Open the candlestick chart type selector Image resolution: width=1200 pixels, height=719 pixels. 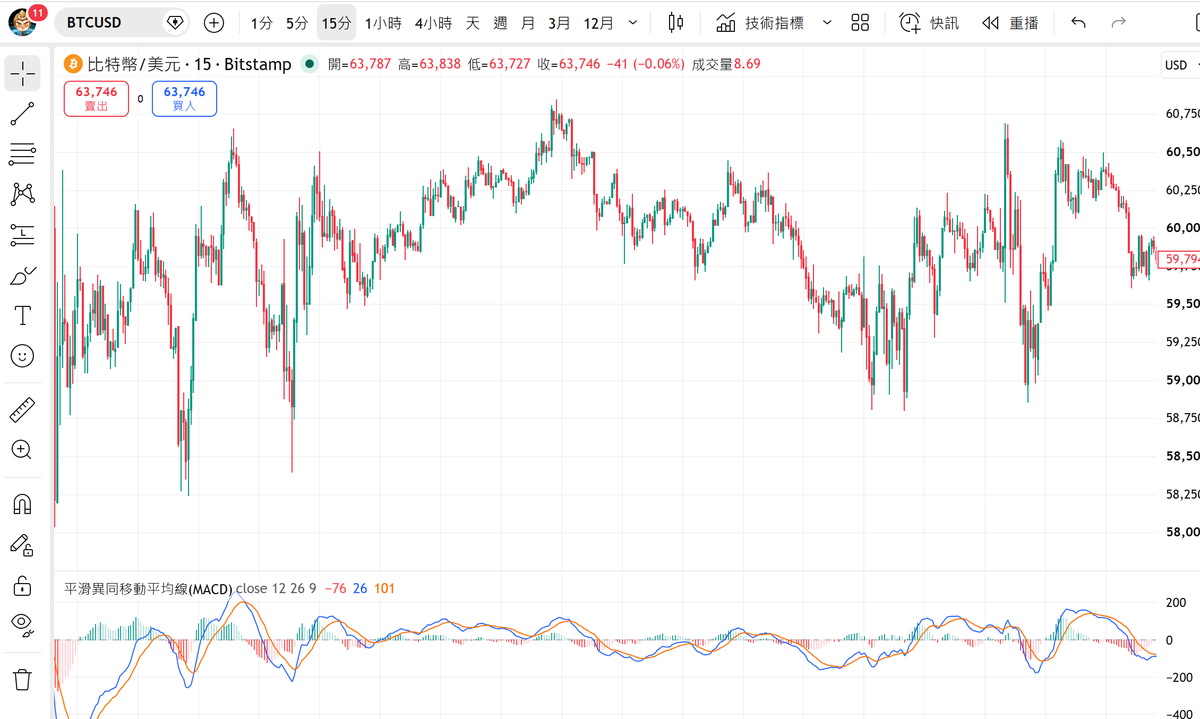click(x=676, y=22)
